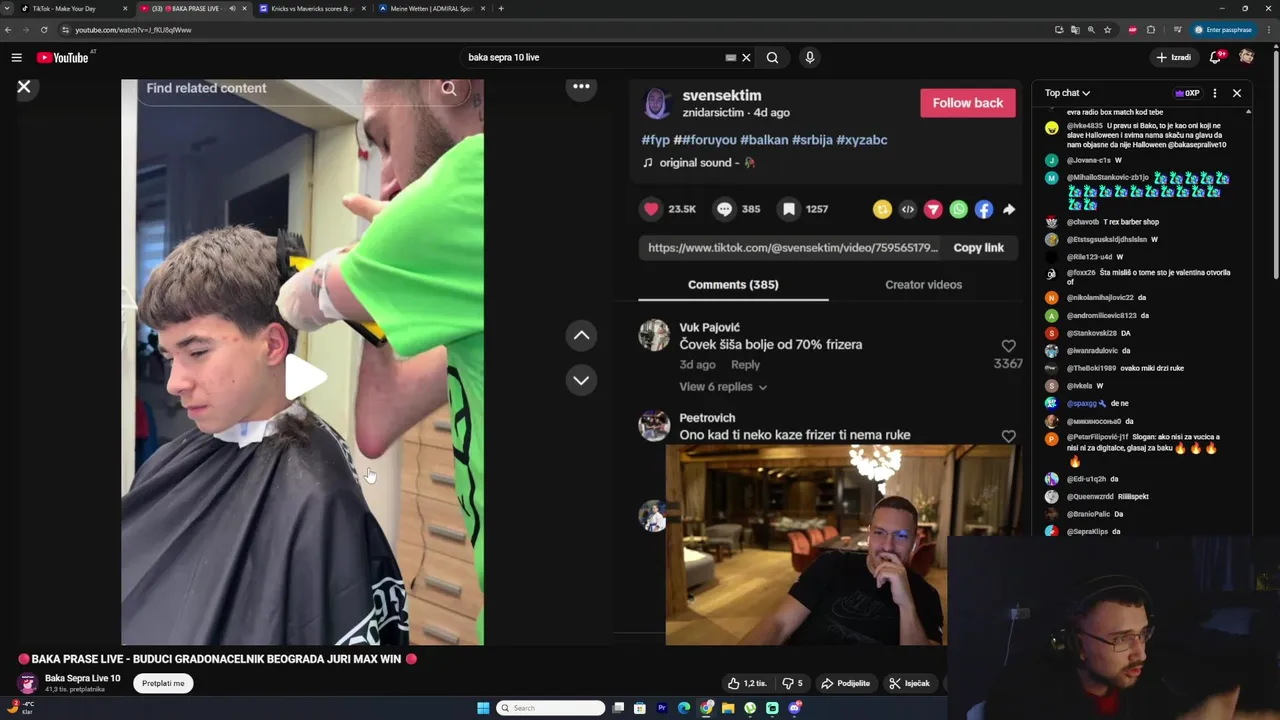Open live chat three-dot options

1215,93
